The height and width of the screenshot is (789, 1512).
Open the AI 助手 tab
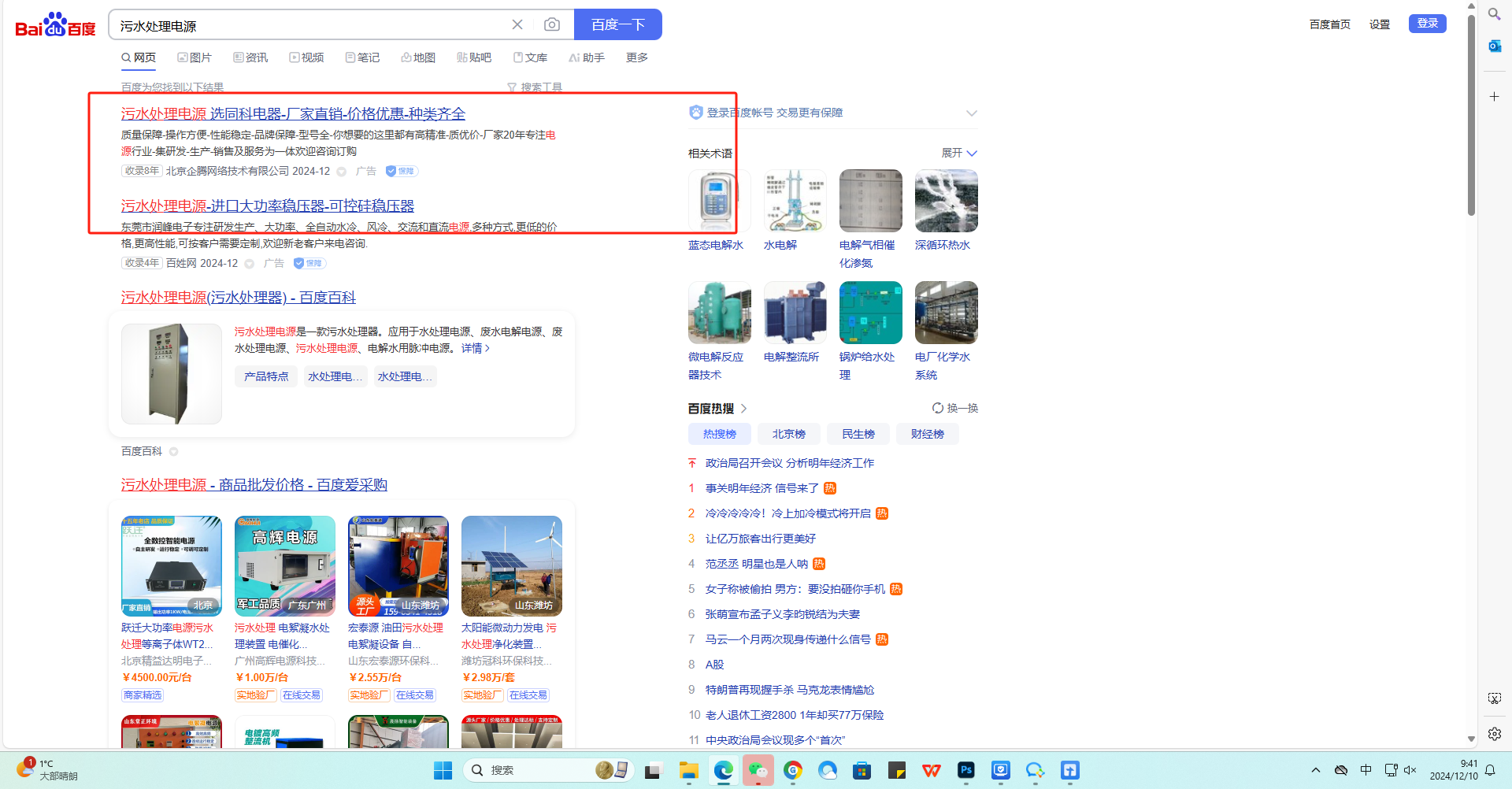587,57
